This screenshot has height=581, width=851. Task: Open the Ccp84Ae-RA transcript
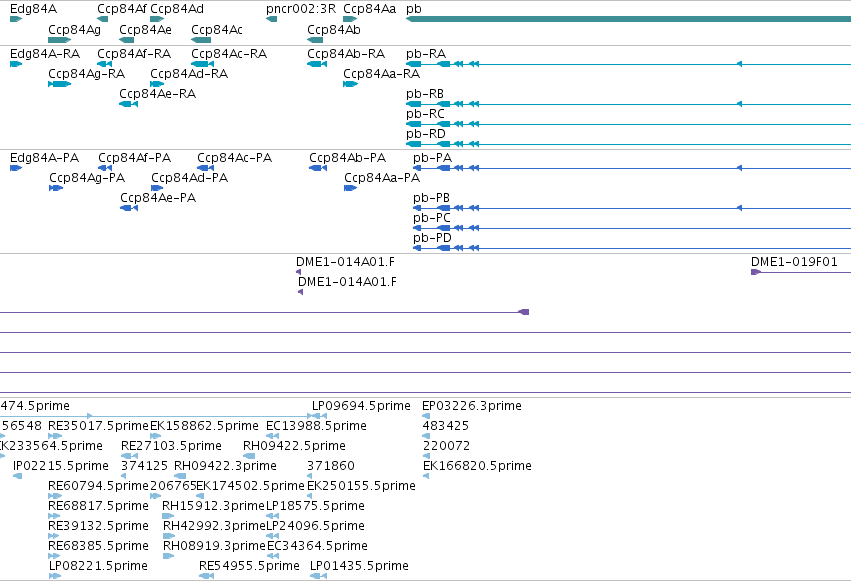129,104
